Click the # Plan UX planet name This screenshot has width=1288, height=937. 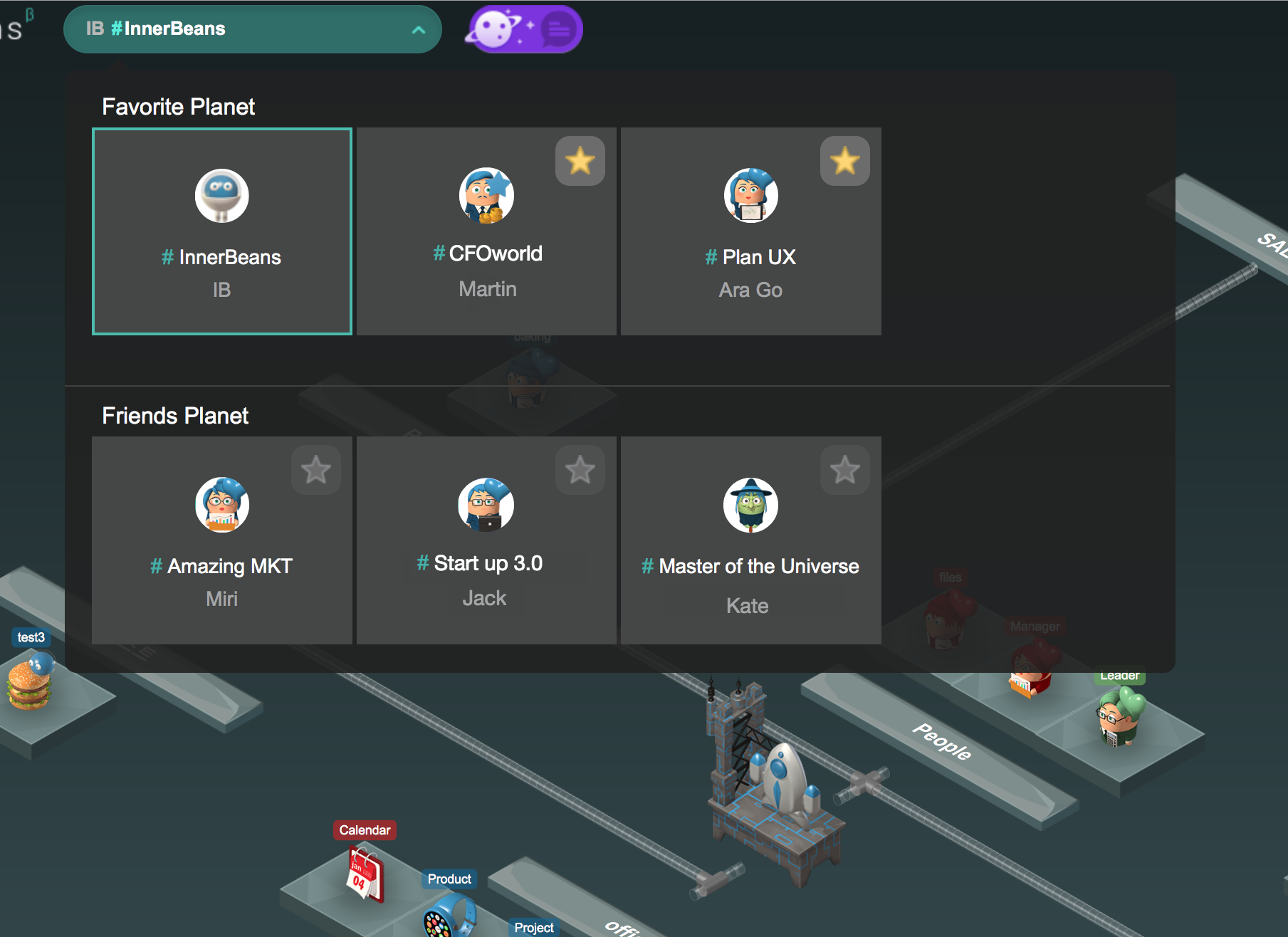[x=750, y=257]
